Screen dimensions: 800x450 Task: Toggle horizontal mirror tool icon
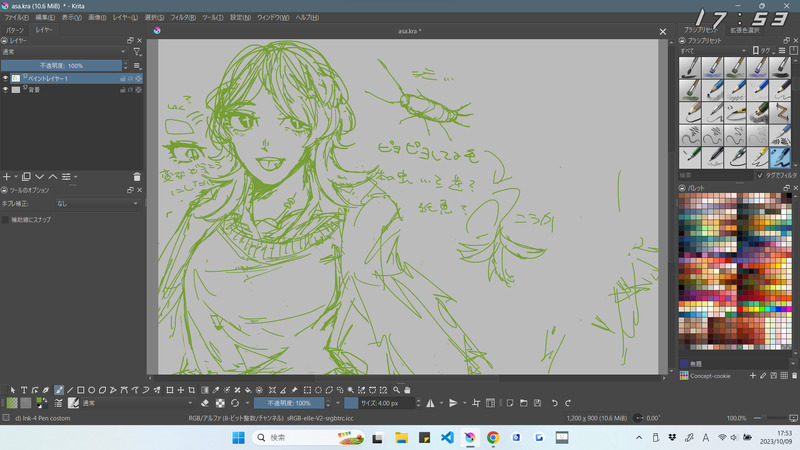[429, 403]
